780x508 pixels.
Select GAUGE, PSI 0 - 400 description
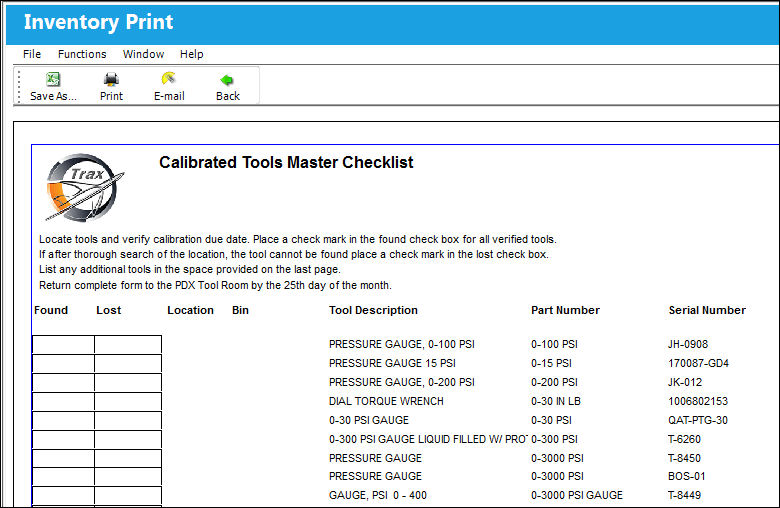coord(378,495)
